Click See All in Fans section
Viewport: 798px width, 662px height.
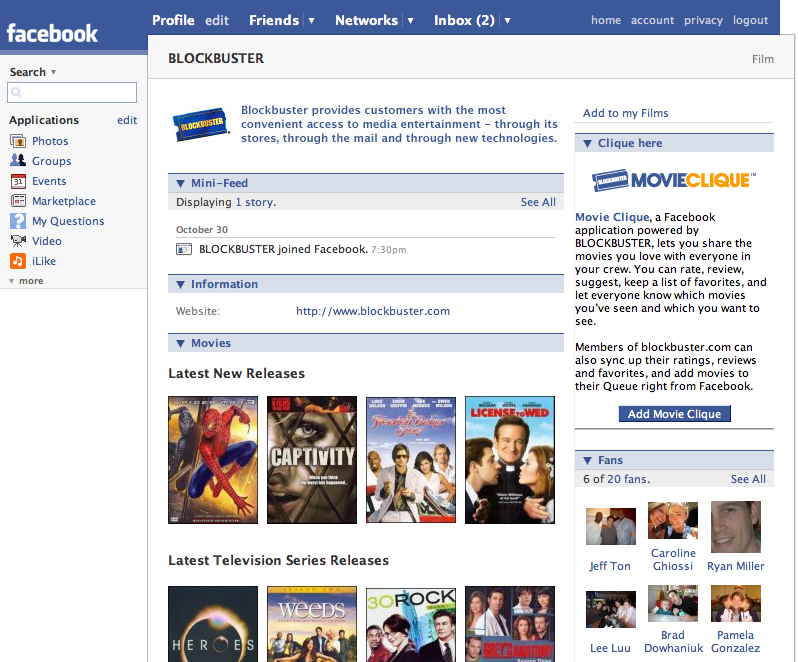click(x=748, y=479)
